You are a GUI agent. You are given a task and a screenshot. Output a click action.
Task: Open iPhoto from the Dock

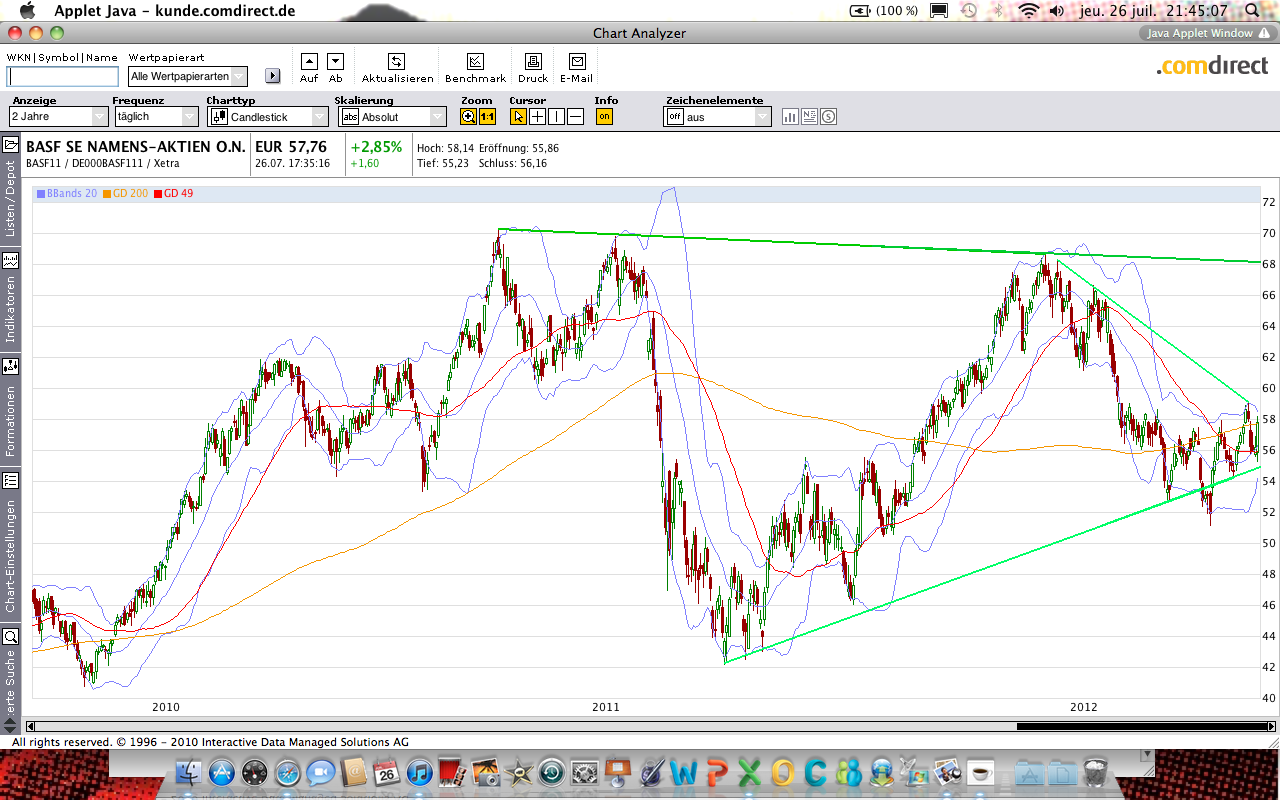[485, 772]
